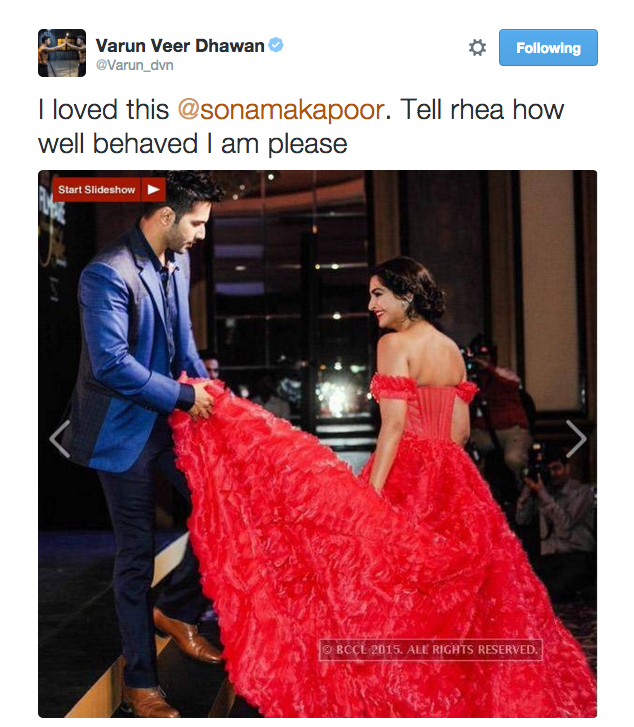Open Varun Veer Dhawan's profile avatar

click(62, 53)
